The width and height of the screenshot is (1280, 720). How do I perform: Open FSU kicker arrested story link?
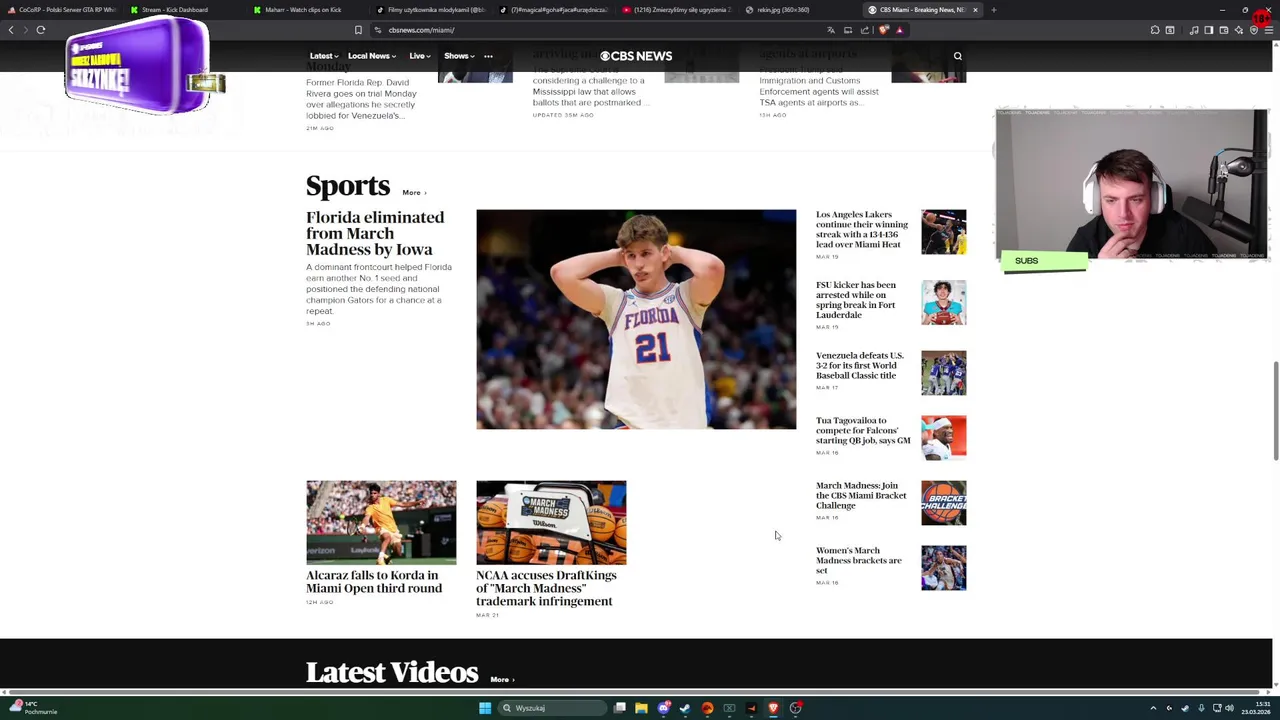click(856, 300)
